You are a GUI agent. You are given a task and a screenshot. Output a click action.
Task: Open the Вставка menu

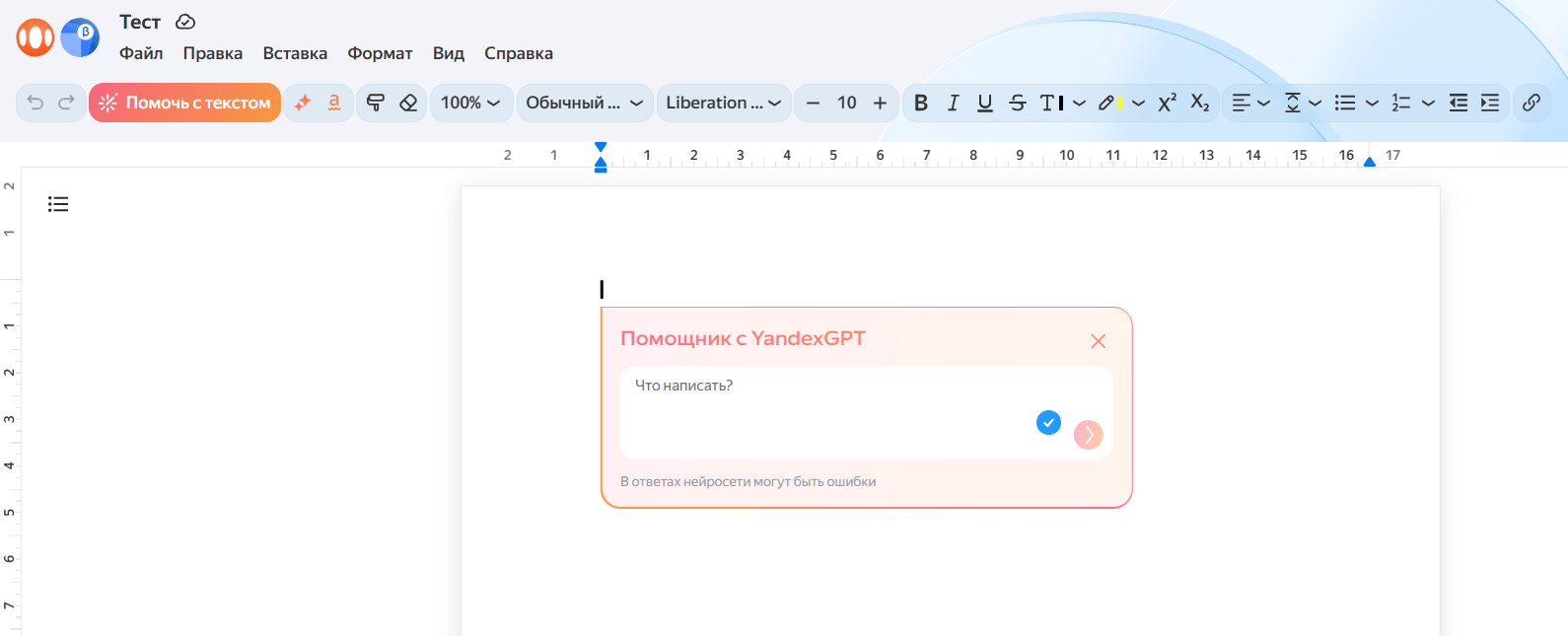pos(295,53)
